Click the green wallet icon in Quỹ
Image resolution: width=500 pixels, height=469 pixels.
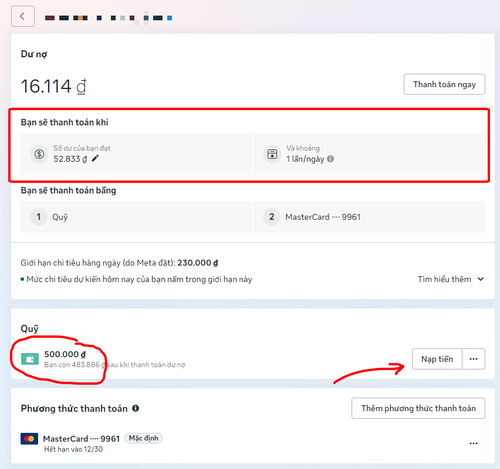30,359
